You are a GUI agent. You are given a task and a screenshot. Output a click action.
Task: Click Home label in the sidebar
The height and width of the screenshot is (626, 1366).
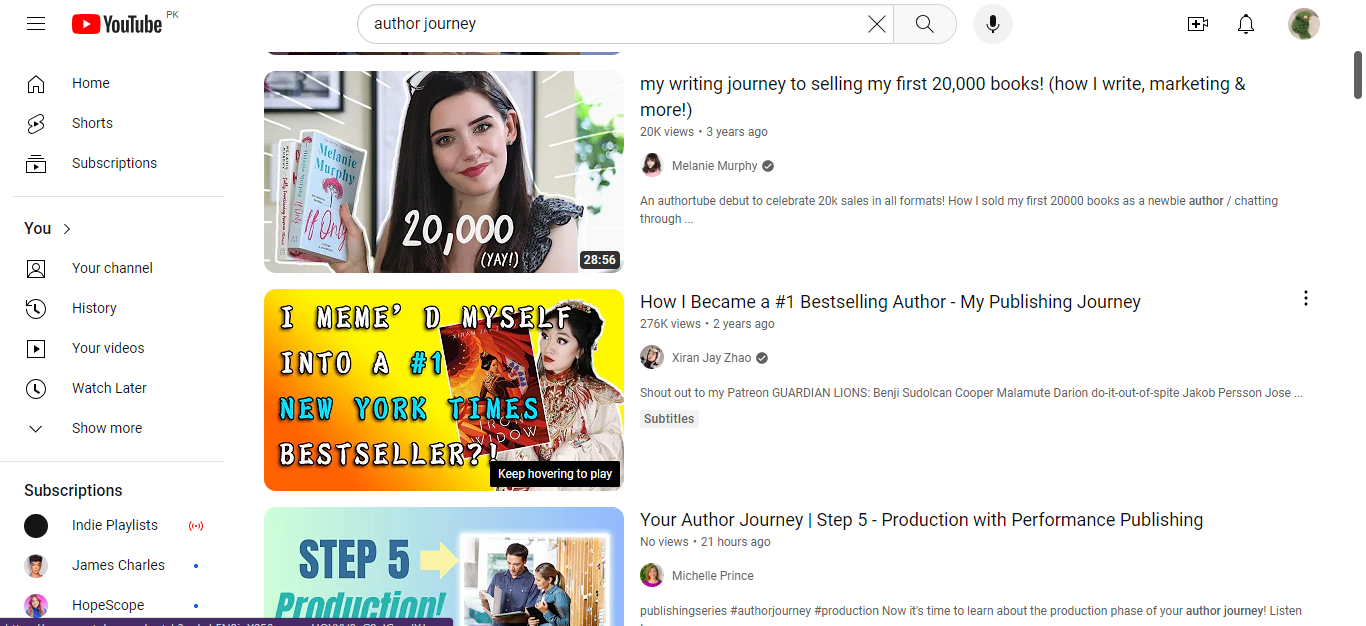(91, 83)
